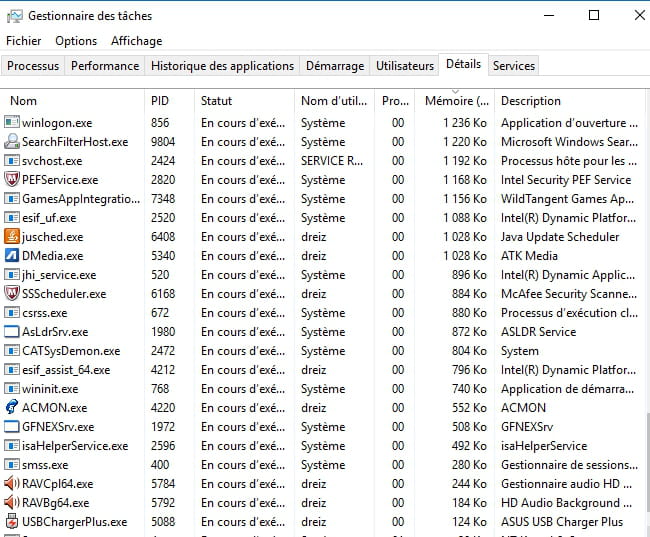Screen dimensions: 650x537
Task: Click PID 2424 of svchost.exe
Action: pos(163,160)
